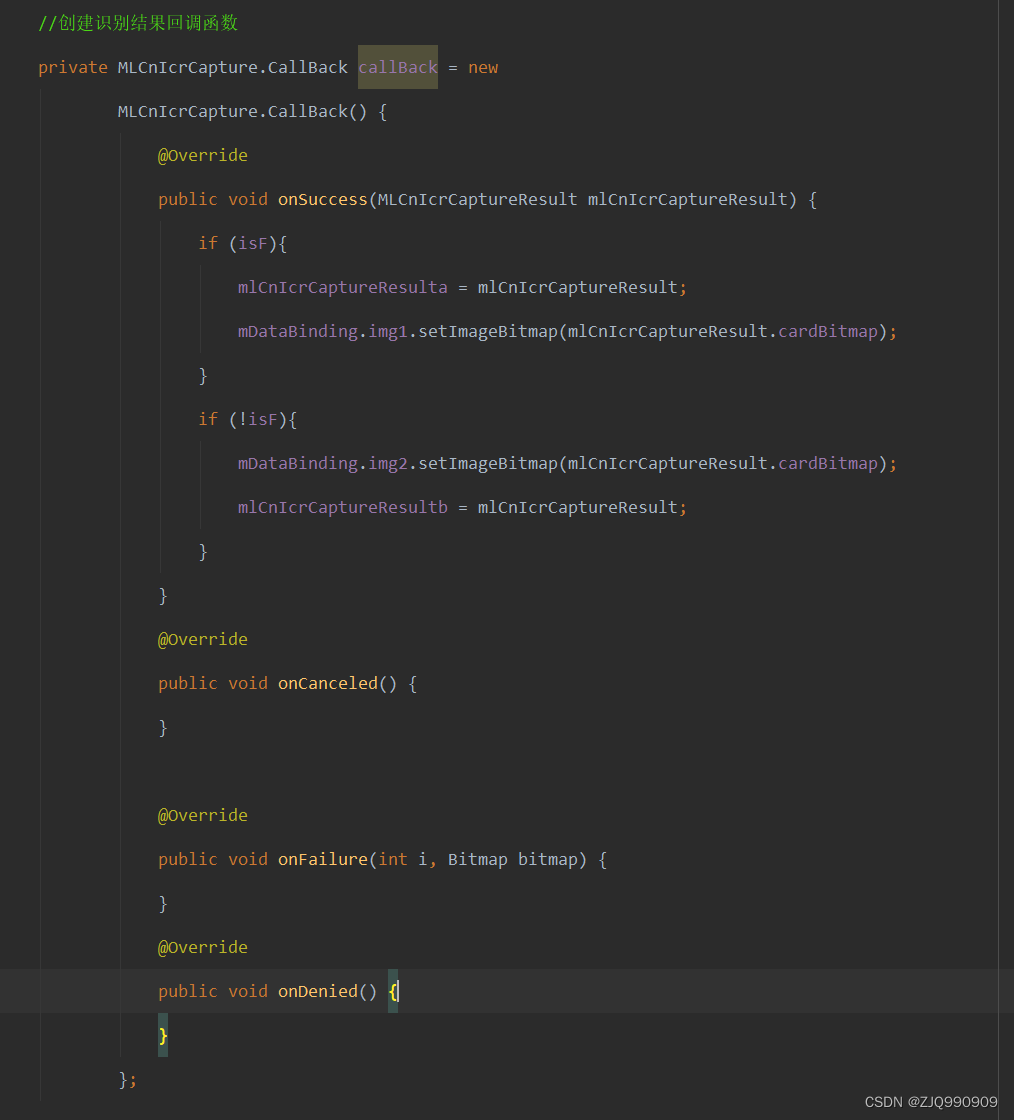Click the 'mlCnIcrCaptureResultb' field
Screen dimensions: 1014x1120
click(343, 507)
